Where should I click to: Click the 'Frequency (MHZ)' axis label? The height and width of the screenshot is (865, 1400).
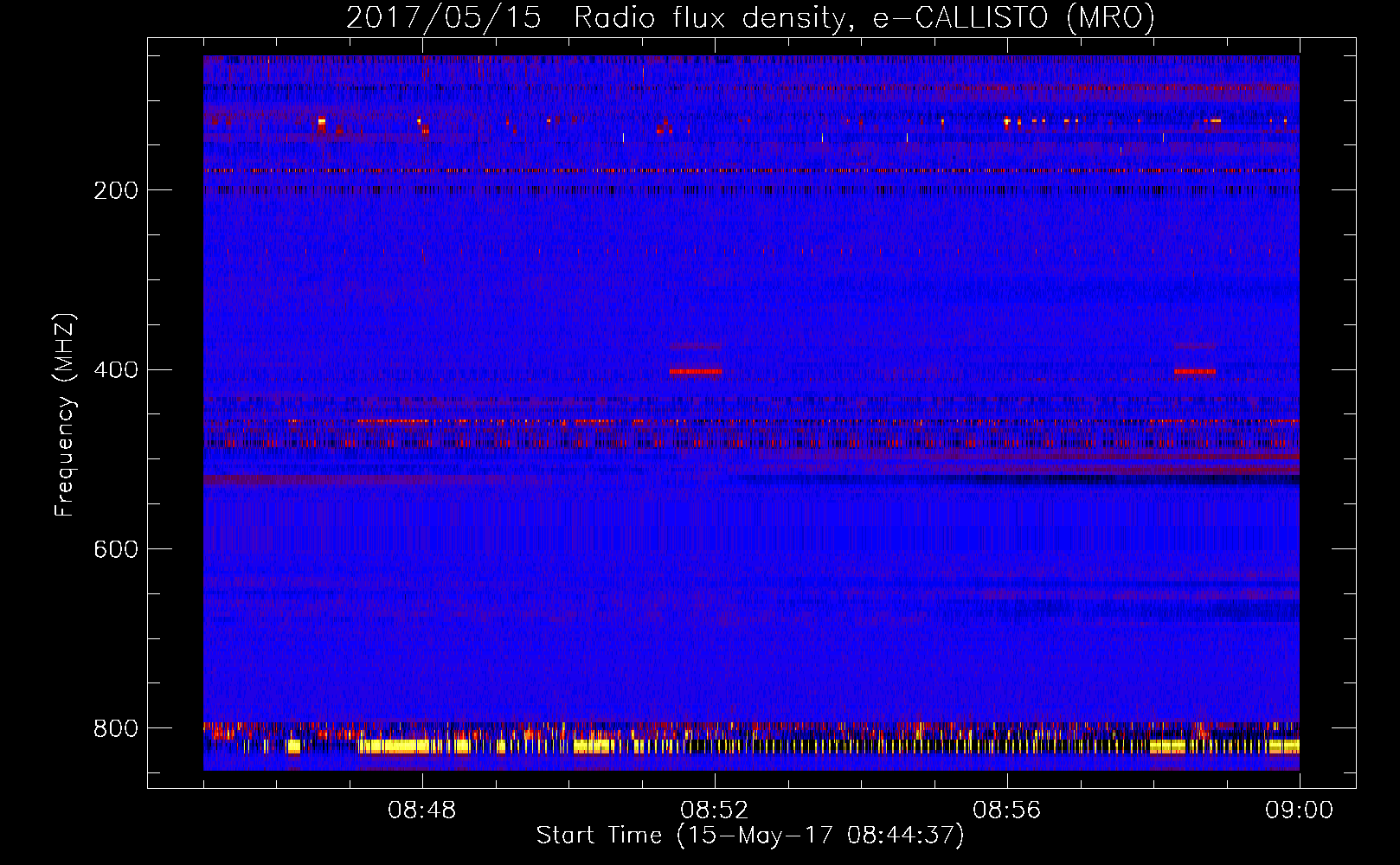[65, 414]
